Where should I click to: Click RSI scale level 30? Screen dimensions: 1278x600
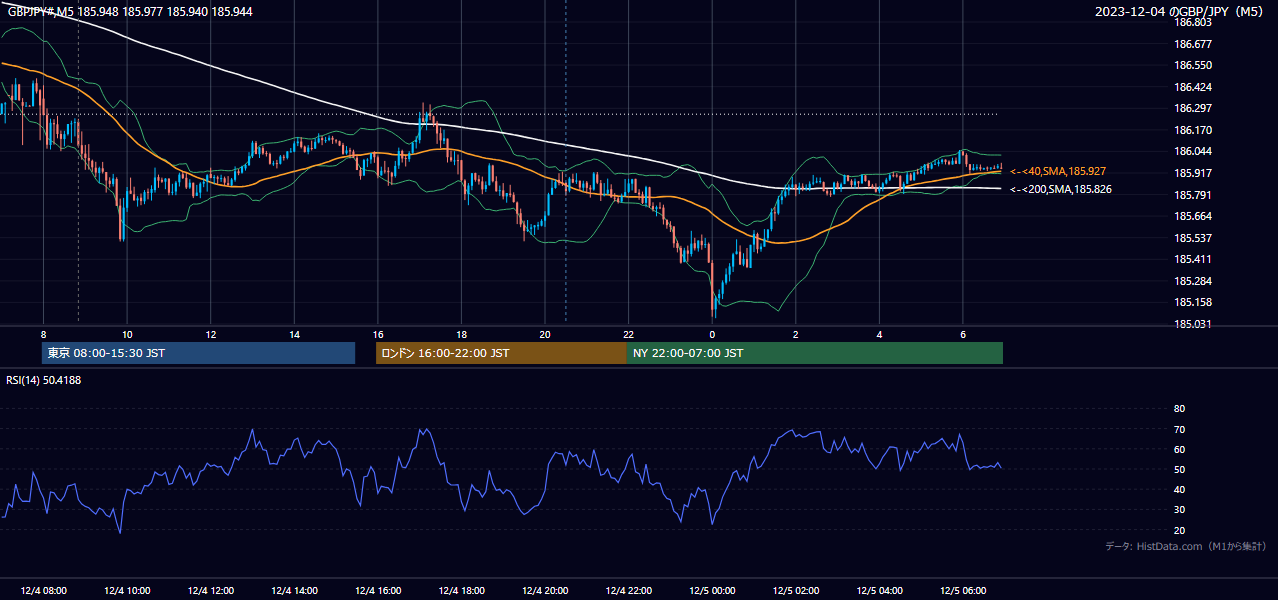click(x=1179, y=510)
